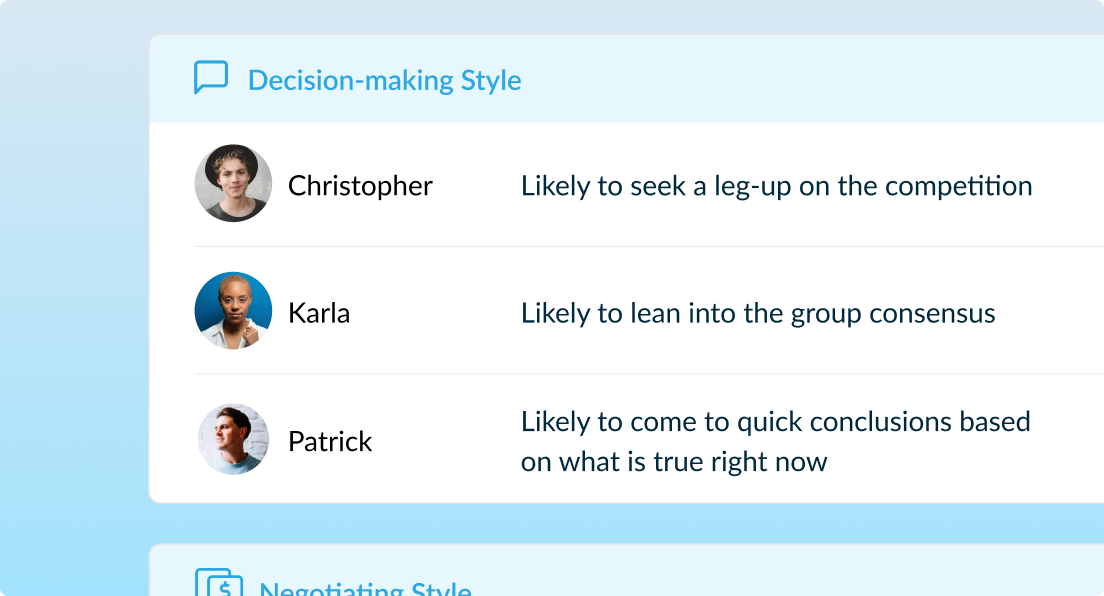Click the speech bubble icon beside Decision-making Style

pos(211,78)
